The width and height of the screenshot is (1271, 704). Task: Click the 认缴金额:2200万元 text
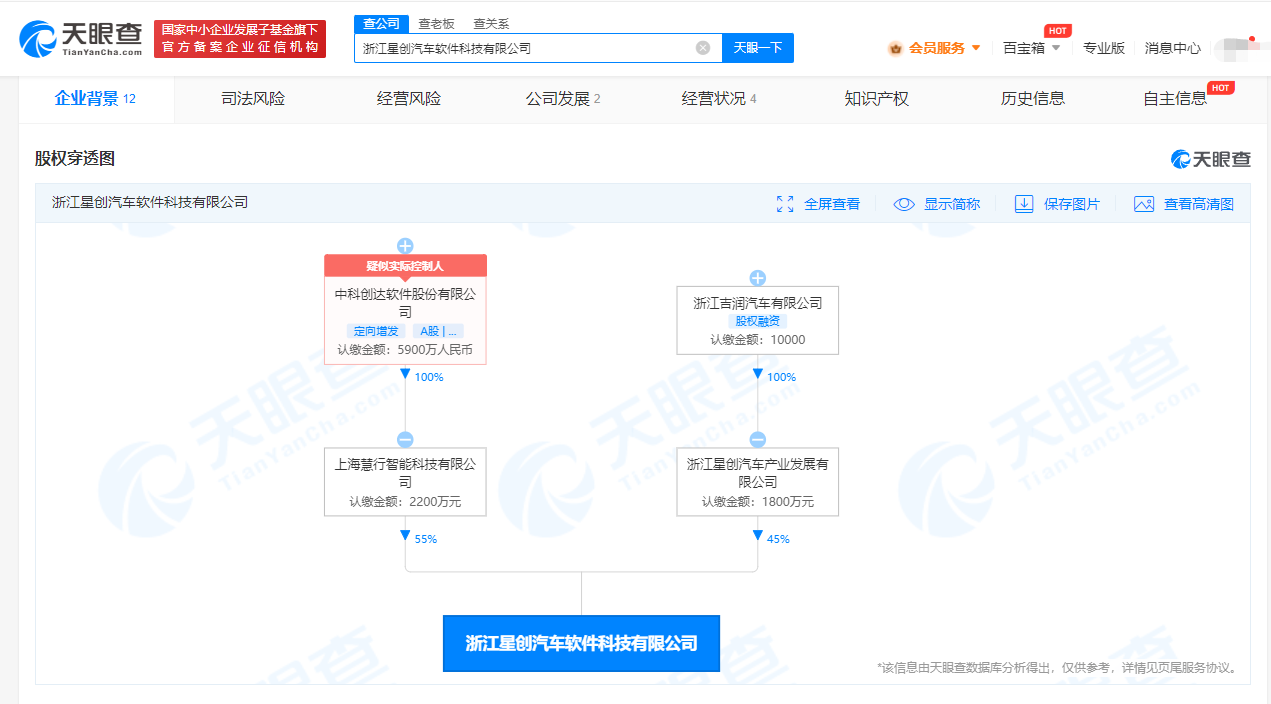pos(405,502)
